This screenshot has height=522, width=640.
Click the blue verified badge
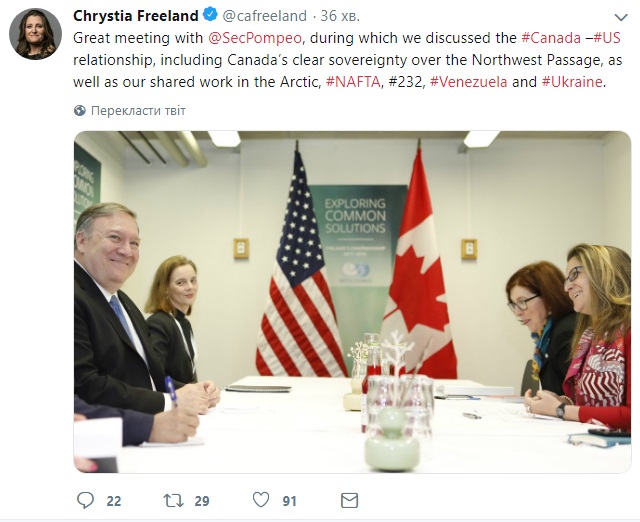click(x=210, y=16)
